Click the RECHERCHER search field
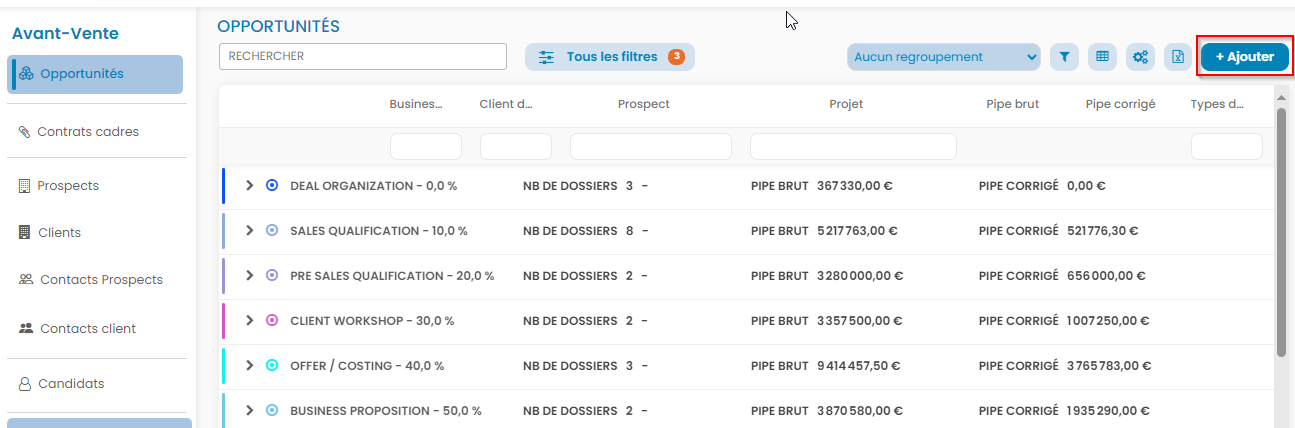Viewport: 1295px width, 428px height. coord(363,57)
